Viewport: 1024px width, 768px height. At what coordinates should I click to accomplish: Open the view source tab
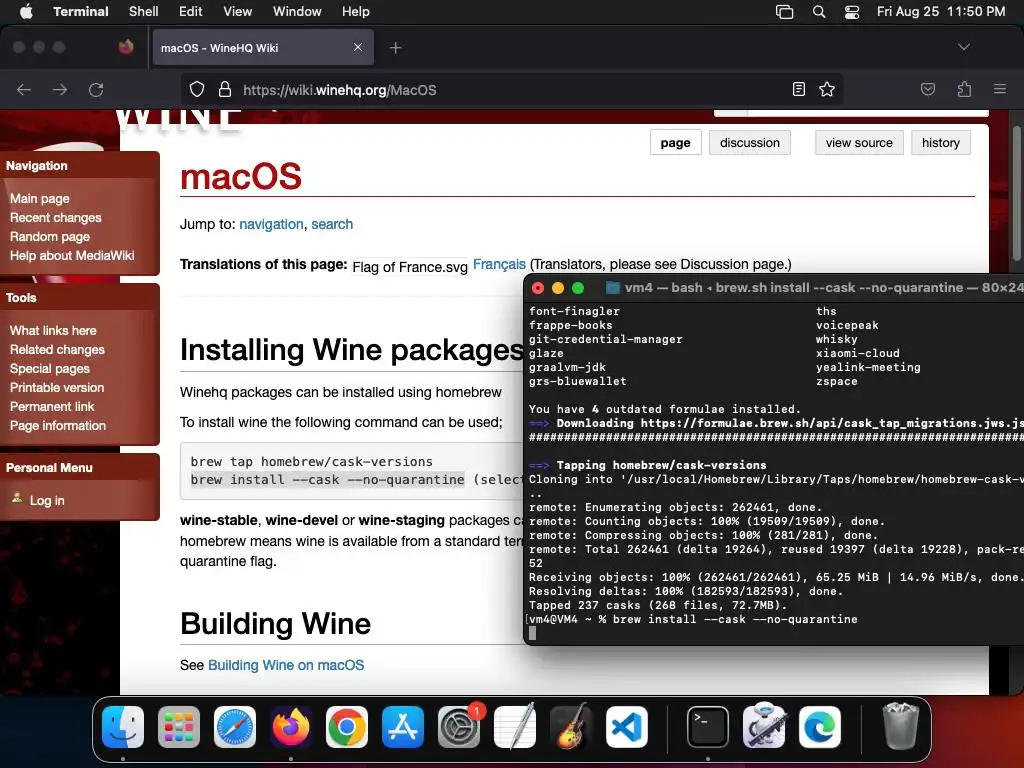point(859,142)
